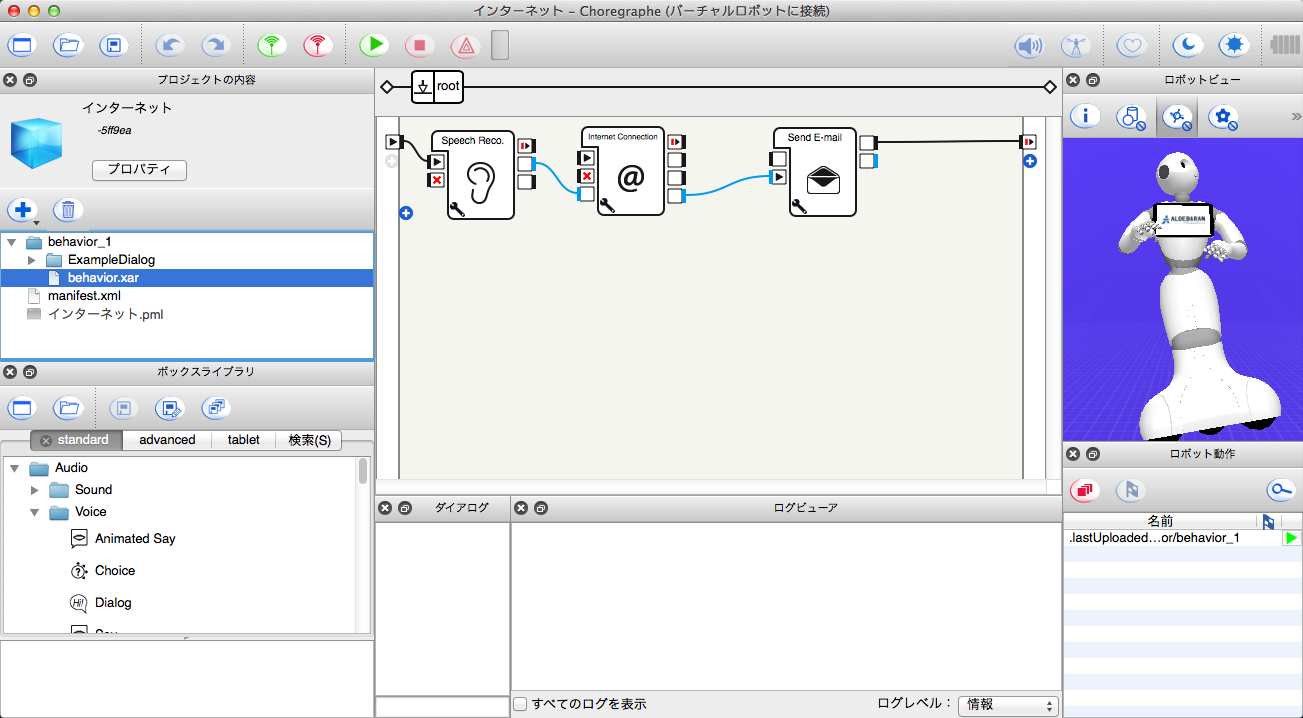Open Internet Connection wrench parameters
This screenshot has height=718, width=1303.
607,205
